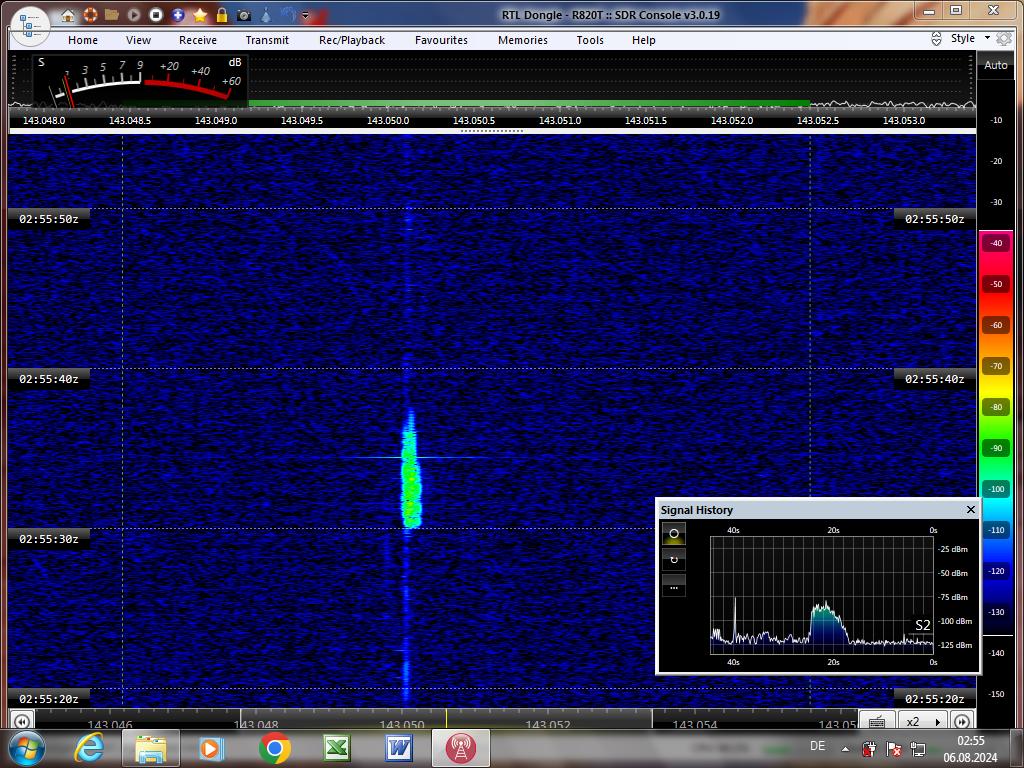The image size is (1024, 768).
Task: Open Google Chrome from taskbar
Action: (274, 748)
